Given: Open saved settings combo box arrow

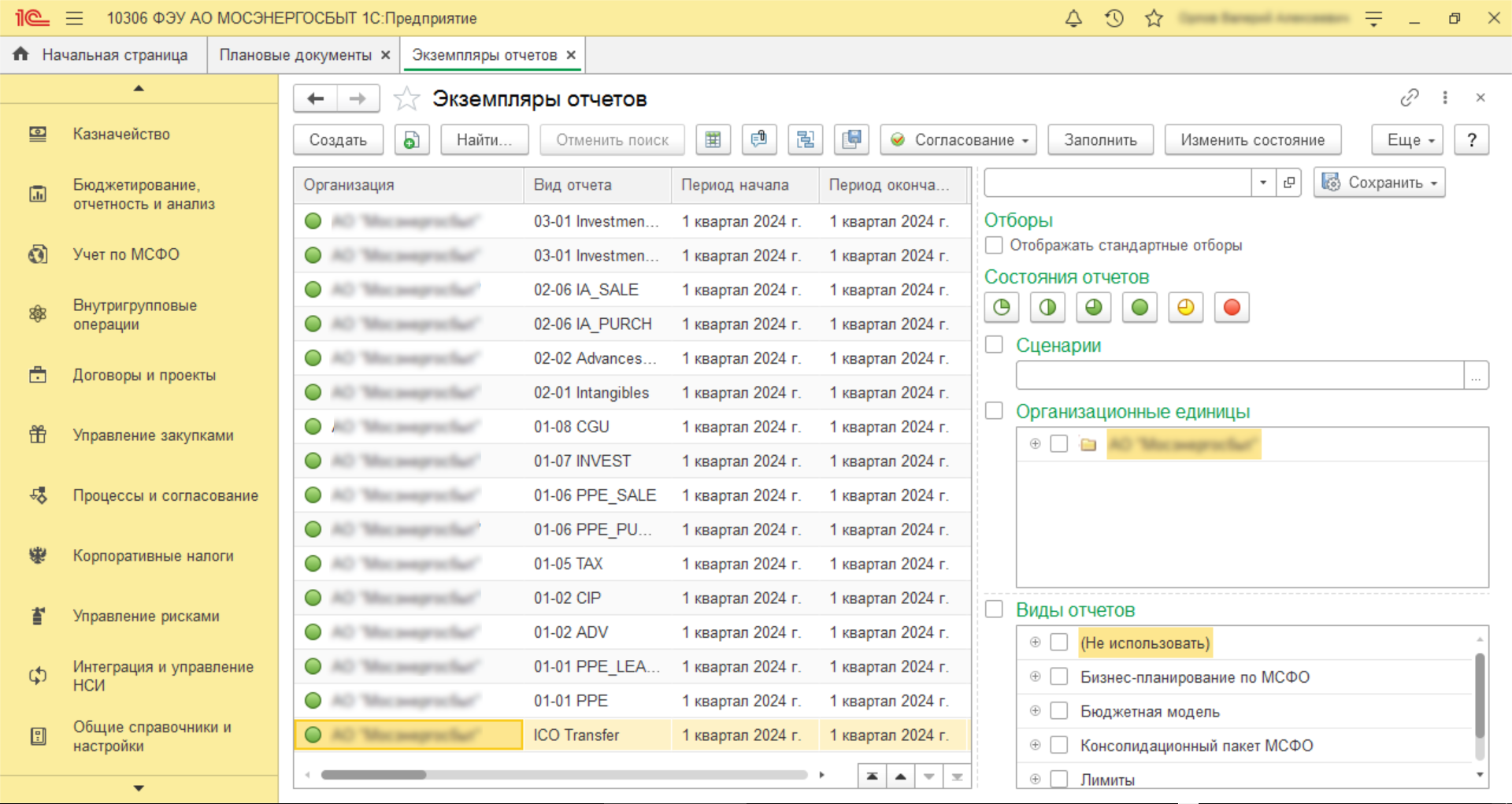Looking at the screenshot, I should click(1263, 183).
